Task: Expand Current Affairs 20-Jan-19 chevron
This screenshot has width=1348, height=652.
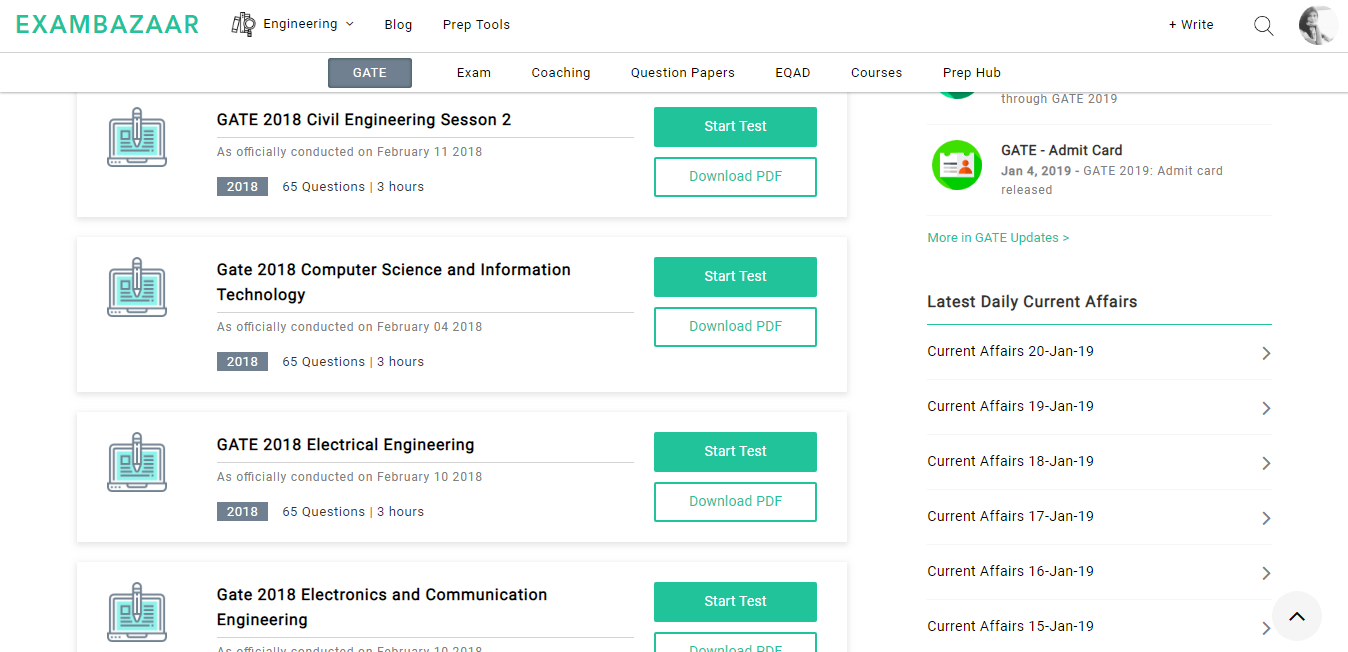Action: (x=1266, y=353)
